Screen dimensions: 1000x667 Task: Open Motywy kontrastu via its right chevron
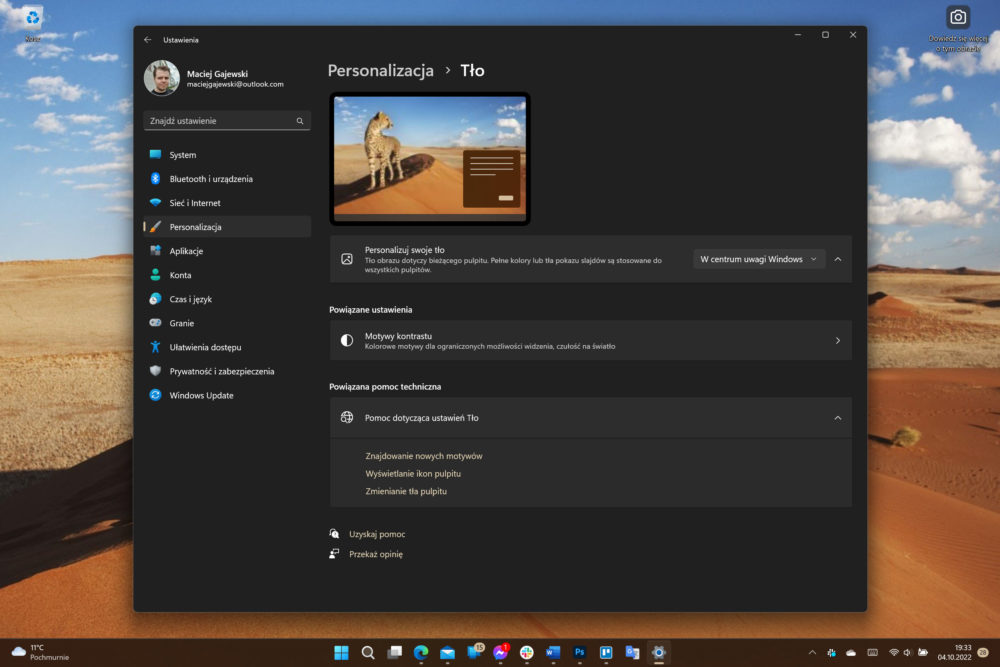[x=838, y=341]
